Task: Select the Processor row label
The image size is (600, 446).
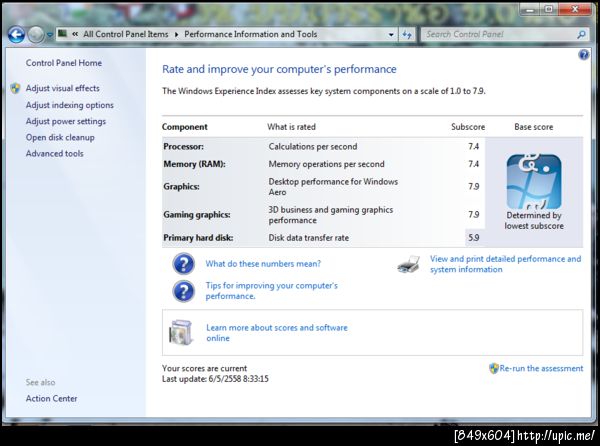Action: point(183,146)
